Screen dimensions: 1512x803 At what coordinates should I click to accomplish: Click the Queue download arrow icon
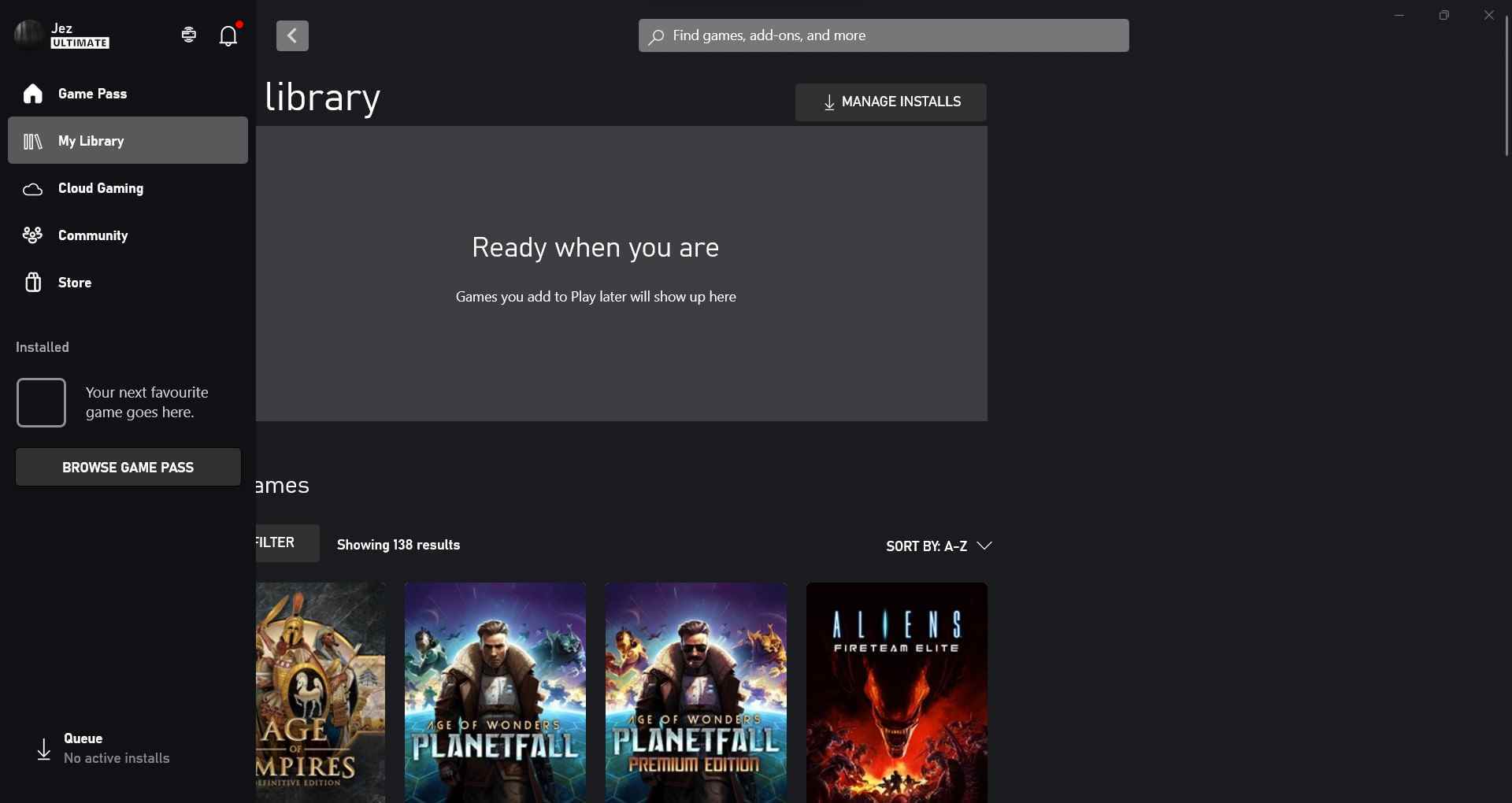pyautogui.click(x=44, y=749)
